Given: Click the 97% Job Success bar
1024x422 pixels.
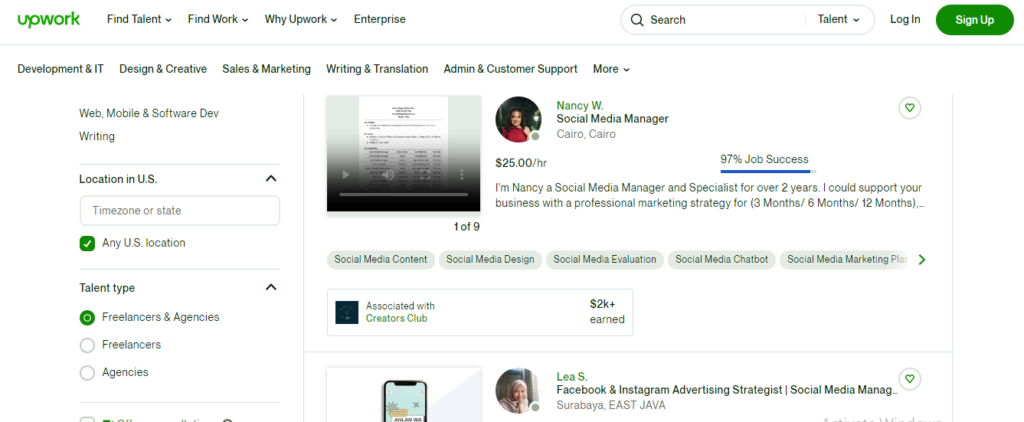Looking at the screenshot, I should (x=768, y=172).
